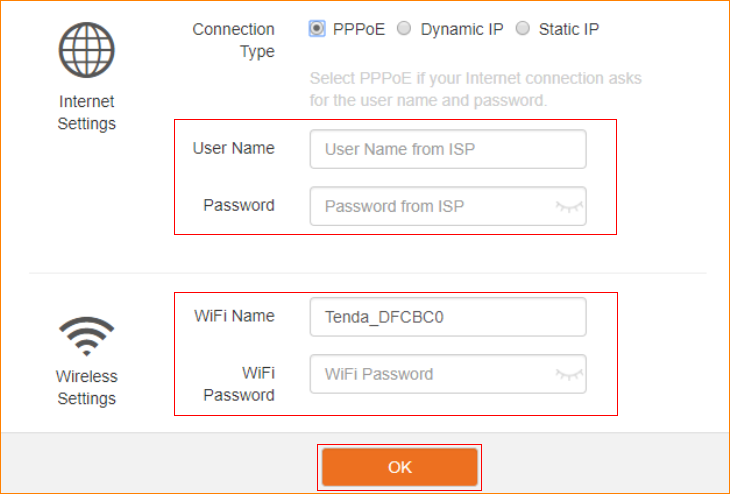Edit the WiFi Name field showing Tenda_DFCBC0
The width and height of the screenshot is (730, 494).
click(x=447, y=317)
